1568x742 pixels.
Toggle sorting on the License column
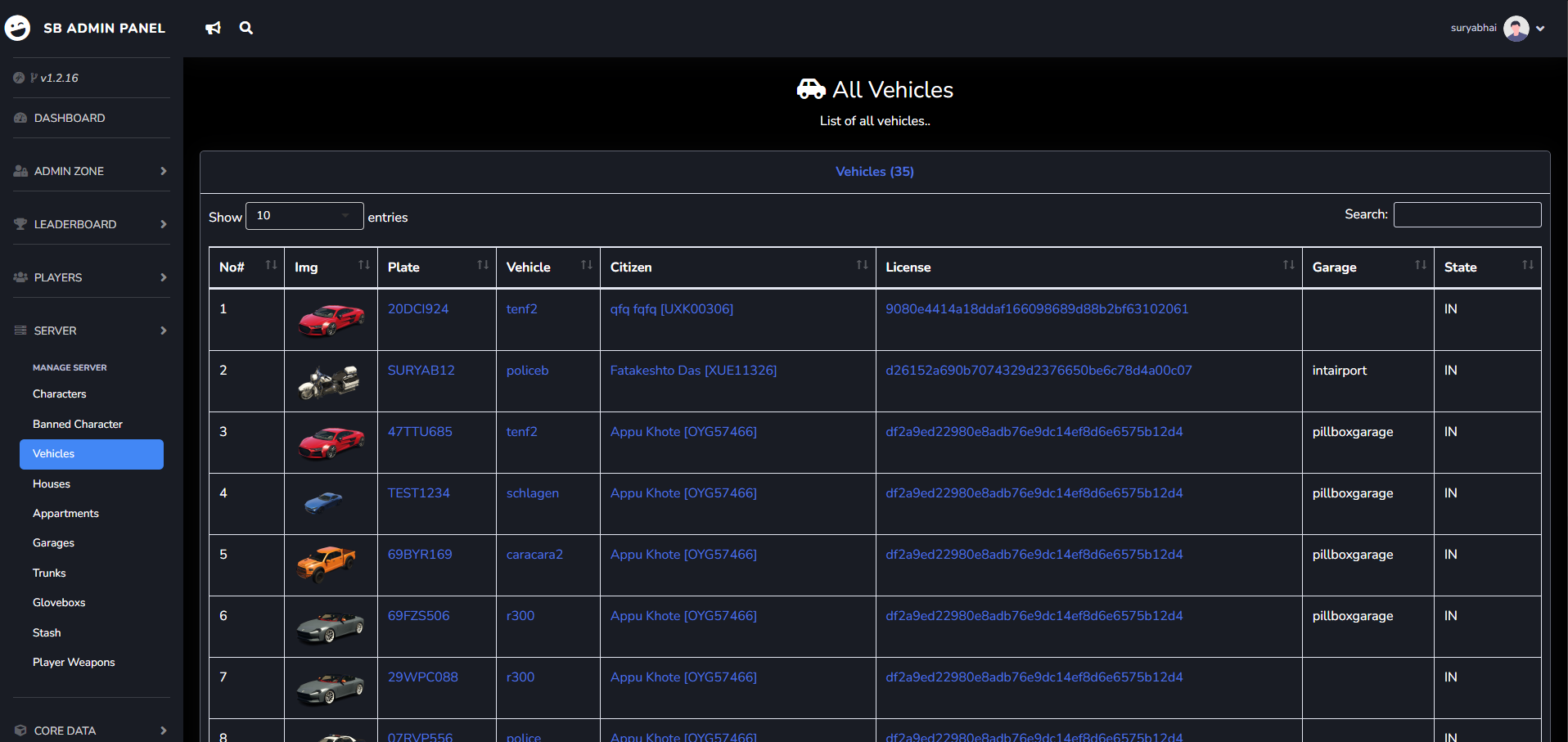pos(1288,266)
